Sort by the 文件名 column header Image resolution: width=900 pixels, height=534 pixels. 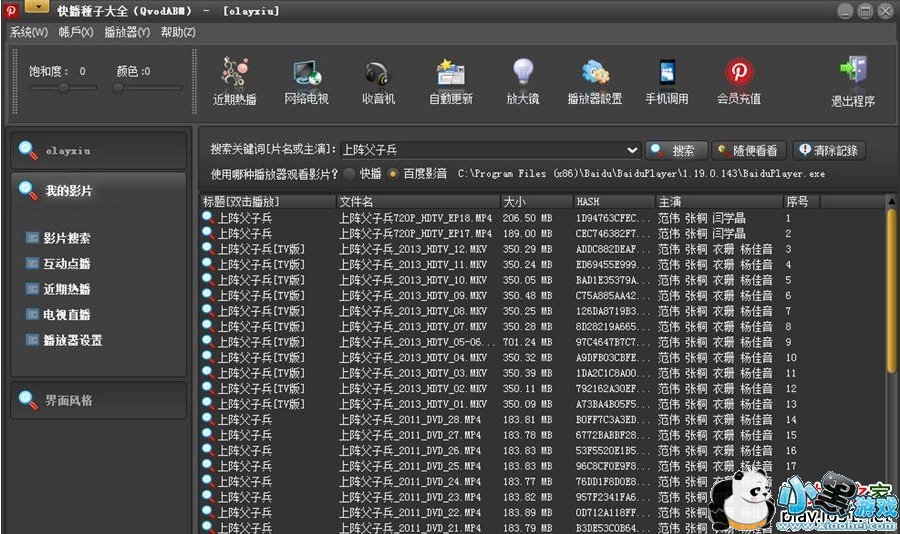(418, 202)
